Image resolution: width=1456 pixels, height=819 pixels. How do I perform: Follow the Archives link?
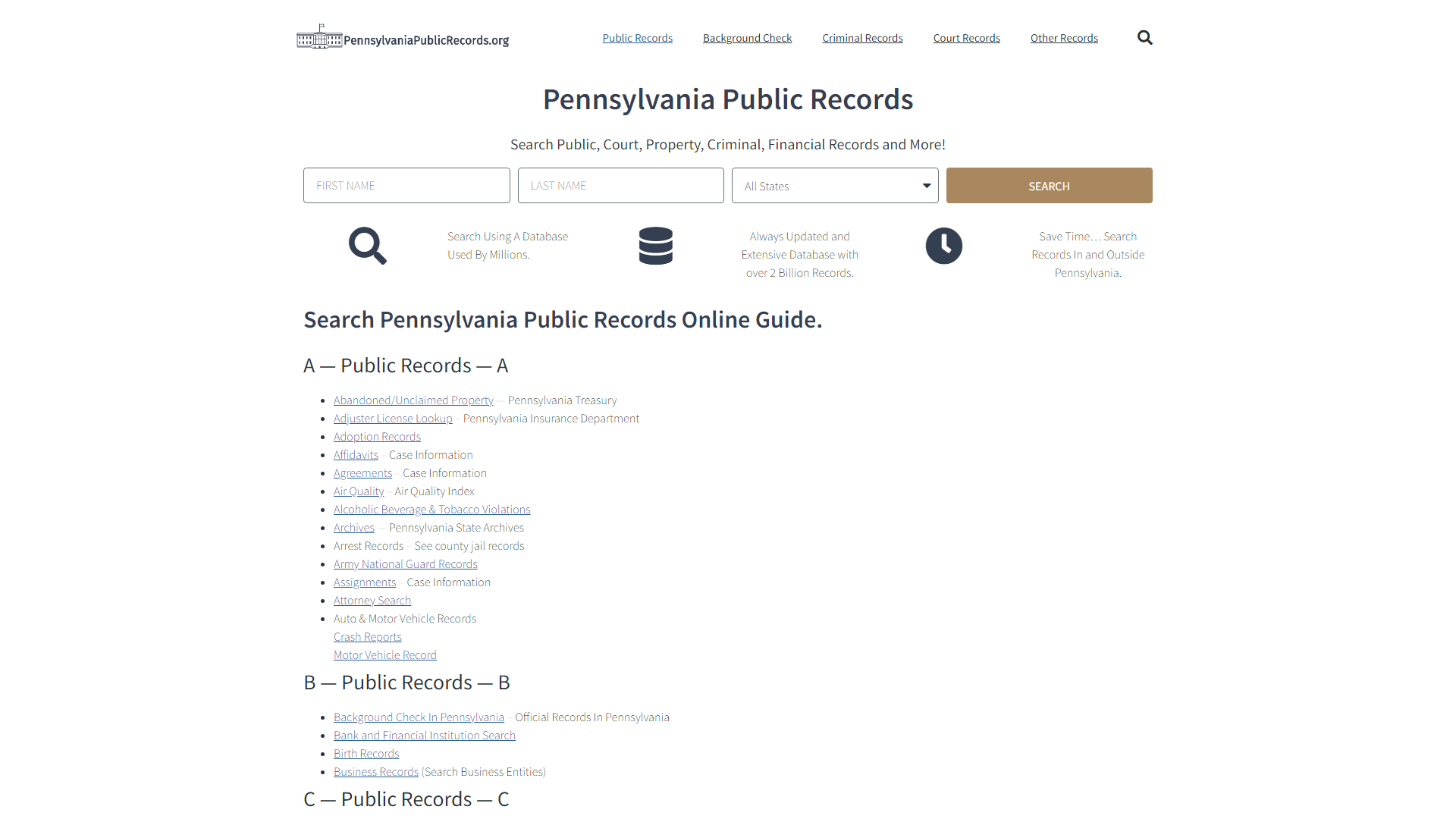[x=354, y=528]
